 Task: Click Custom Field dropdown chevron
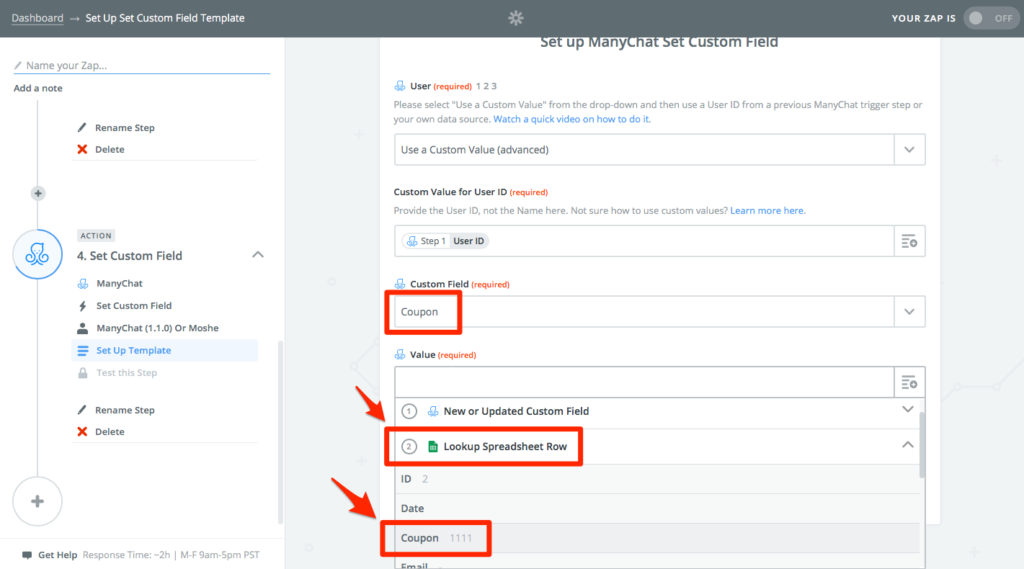pyautogui.click(x=909, y=312)
